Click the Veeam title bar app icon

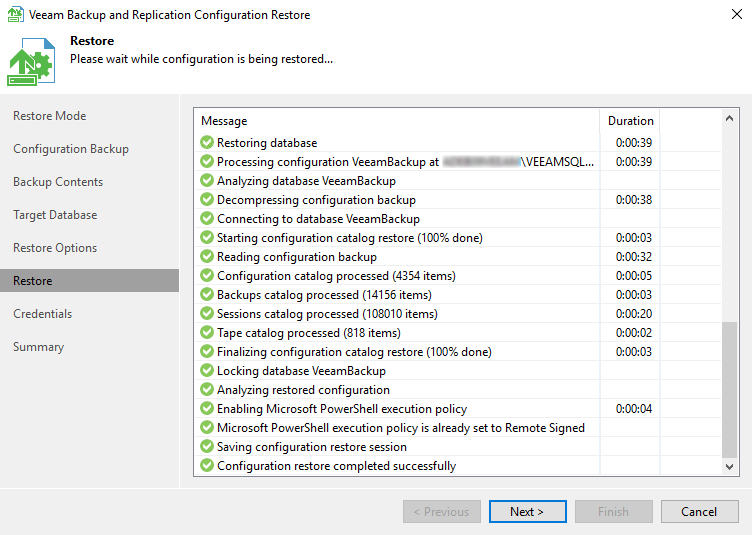click(x=16, y=15)
